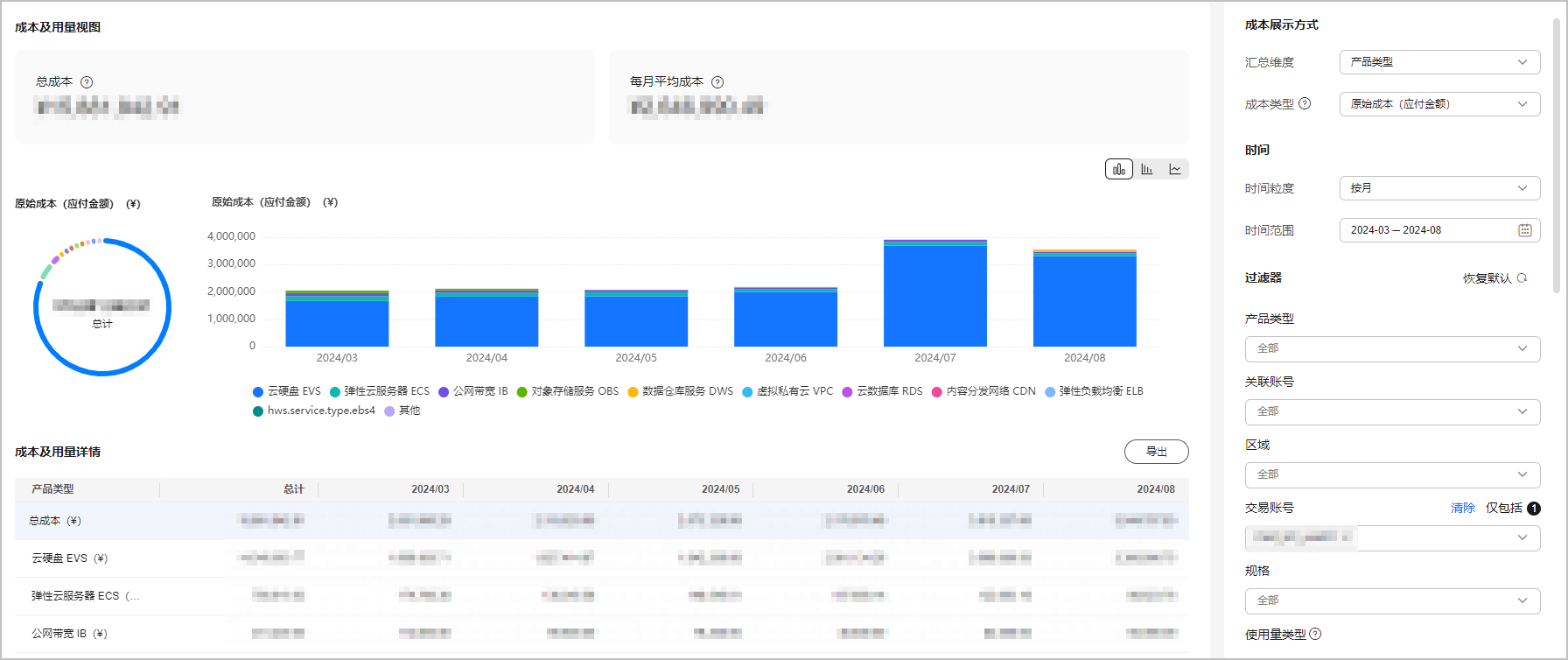Switch to line chart view
1568x660 pixels.
coord(1175,169)
